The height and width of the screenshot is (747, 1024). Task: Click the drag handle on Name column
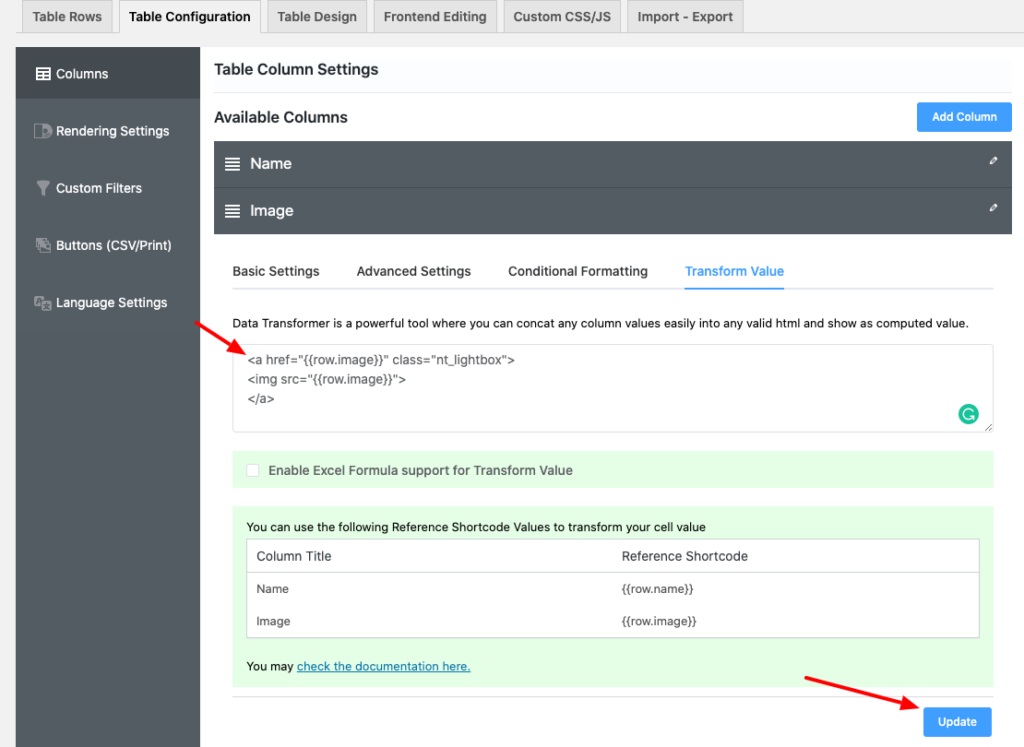click(x=232, y=164)
